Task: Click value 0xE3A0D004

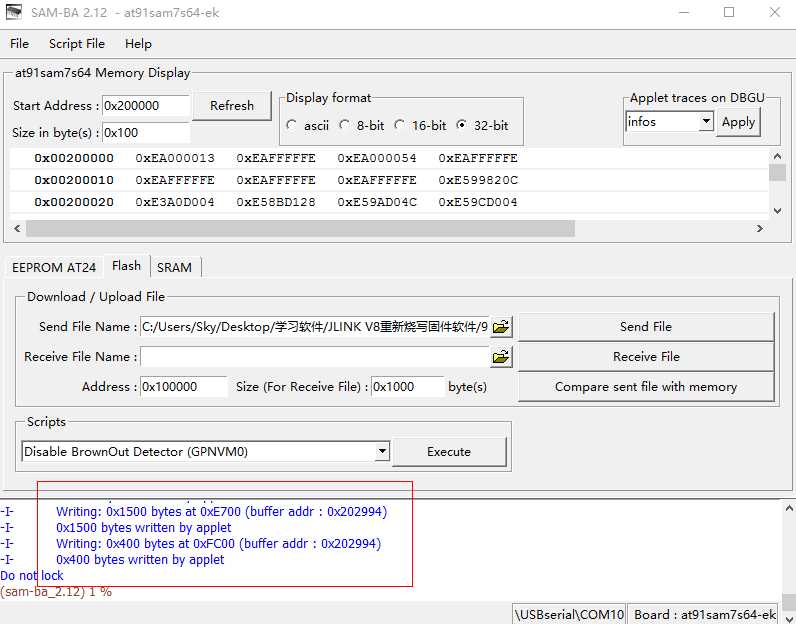Action: click(x=175, y=202)
